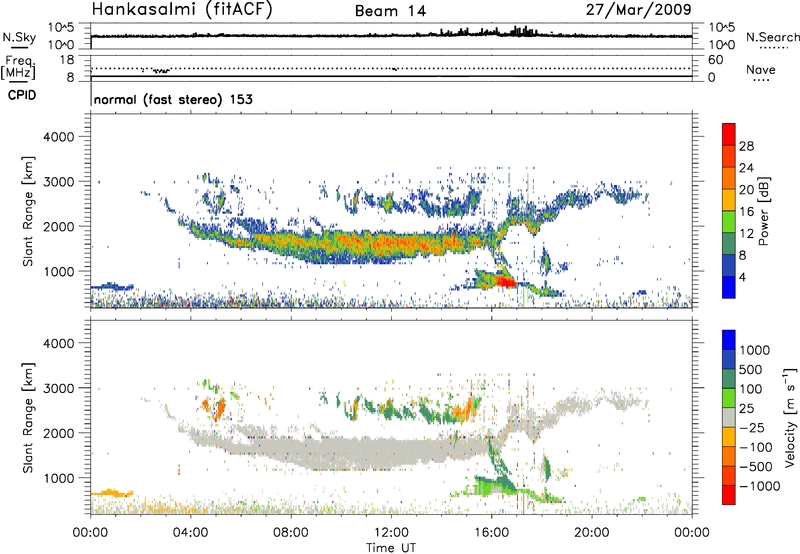Viewport: 800px width, 554px height.
Task: Select the red bottom segment of velocity colorbar
Action: point(729,495)
